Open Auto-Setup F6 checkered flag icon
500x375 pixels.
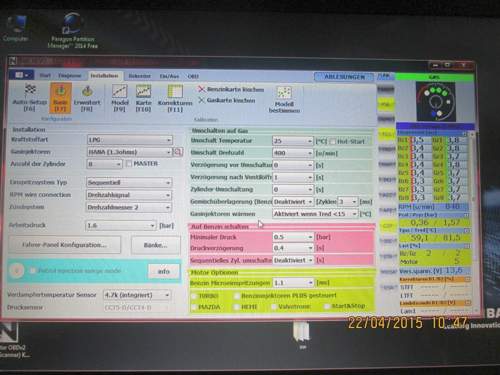(30, 90)
